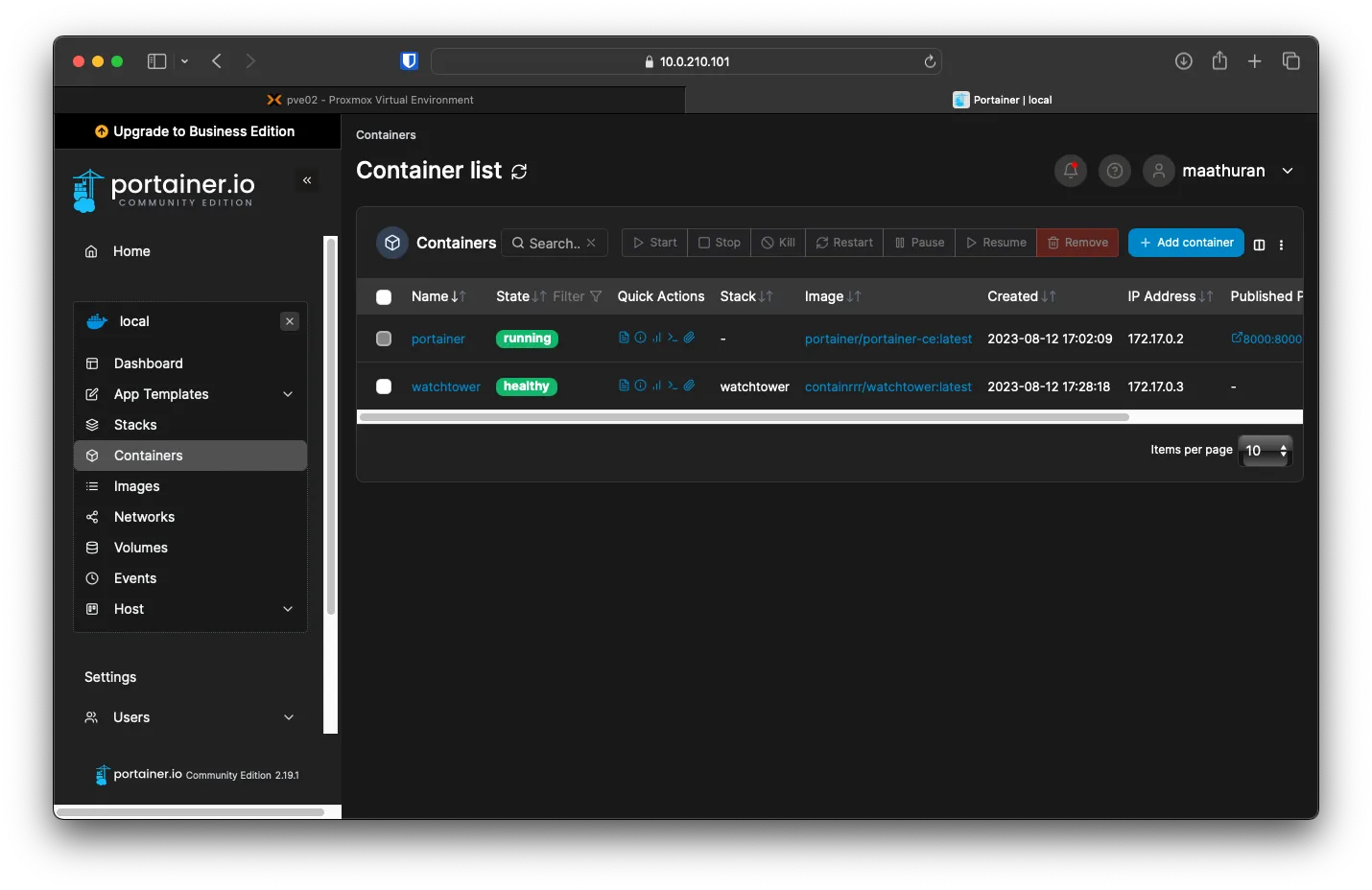Screen dimensions: 1372x890
Task: Open inspect icon for watchtower container
Action: coord(640,386)
